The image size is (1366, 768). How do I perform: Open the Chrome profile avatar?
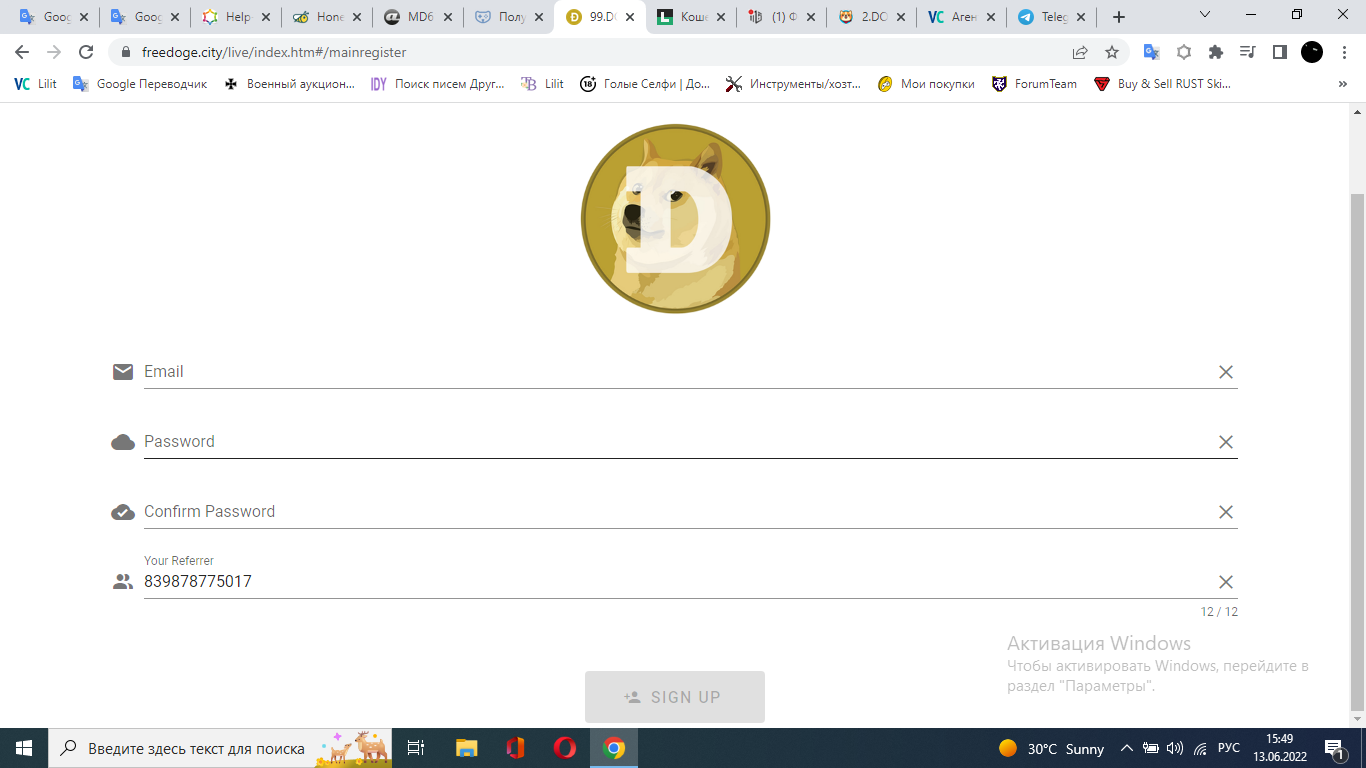click(x=1312, y=52)
